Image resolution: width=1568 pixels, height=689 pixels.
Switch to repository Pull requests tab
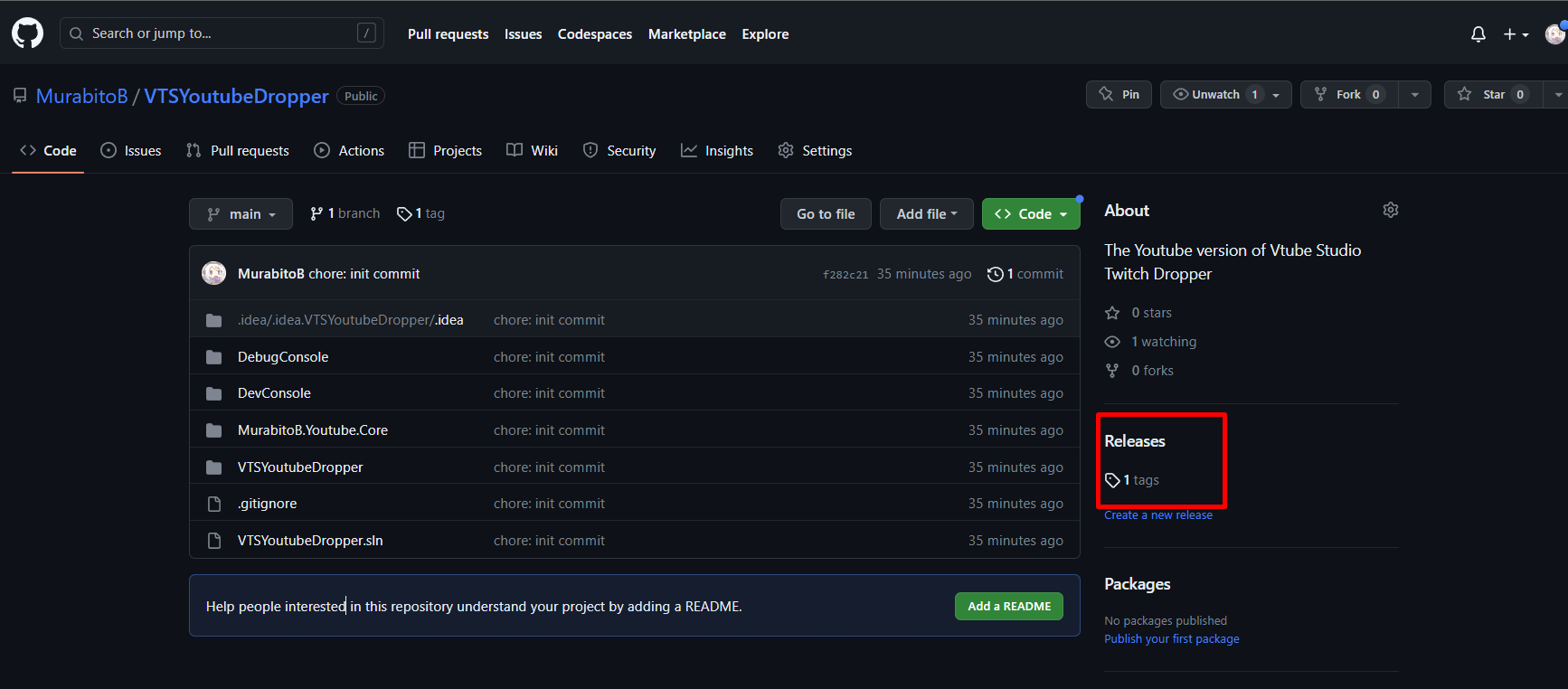point(238,151)
